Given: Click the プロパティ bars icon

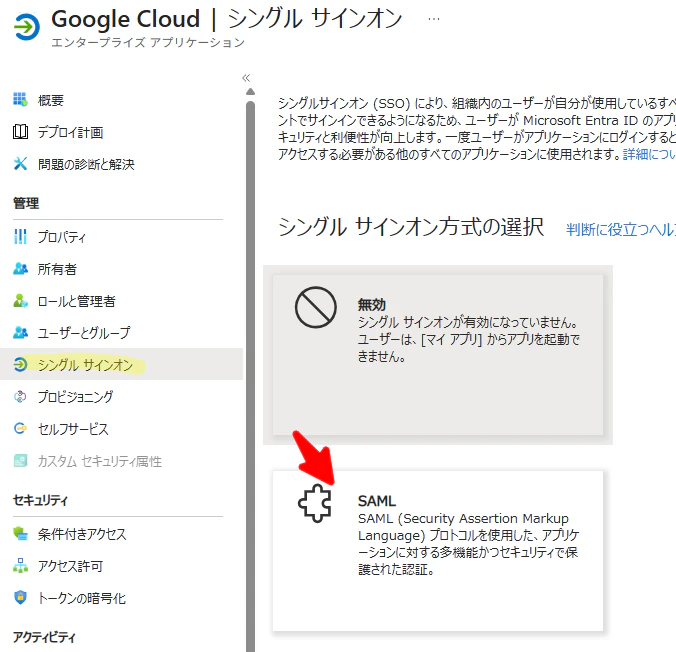Looking at the screenshot, I should [20, 236].
